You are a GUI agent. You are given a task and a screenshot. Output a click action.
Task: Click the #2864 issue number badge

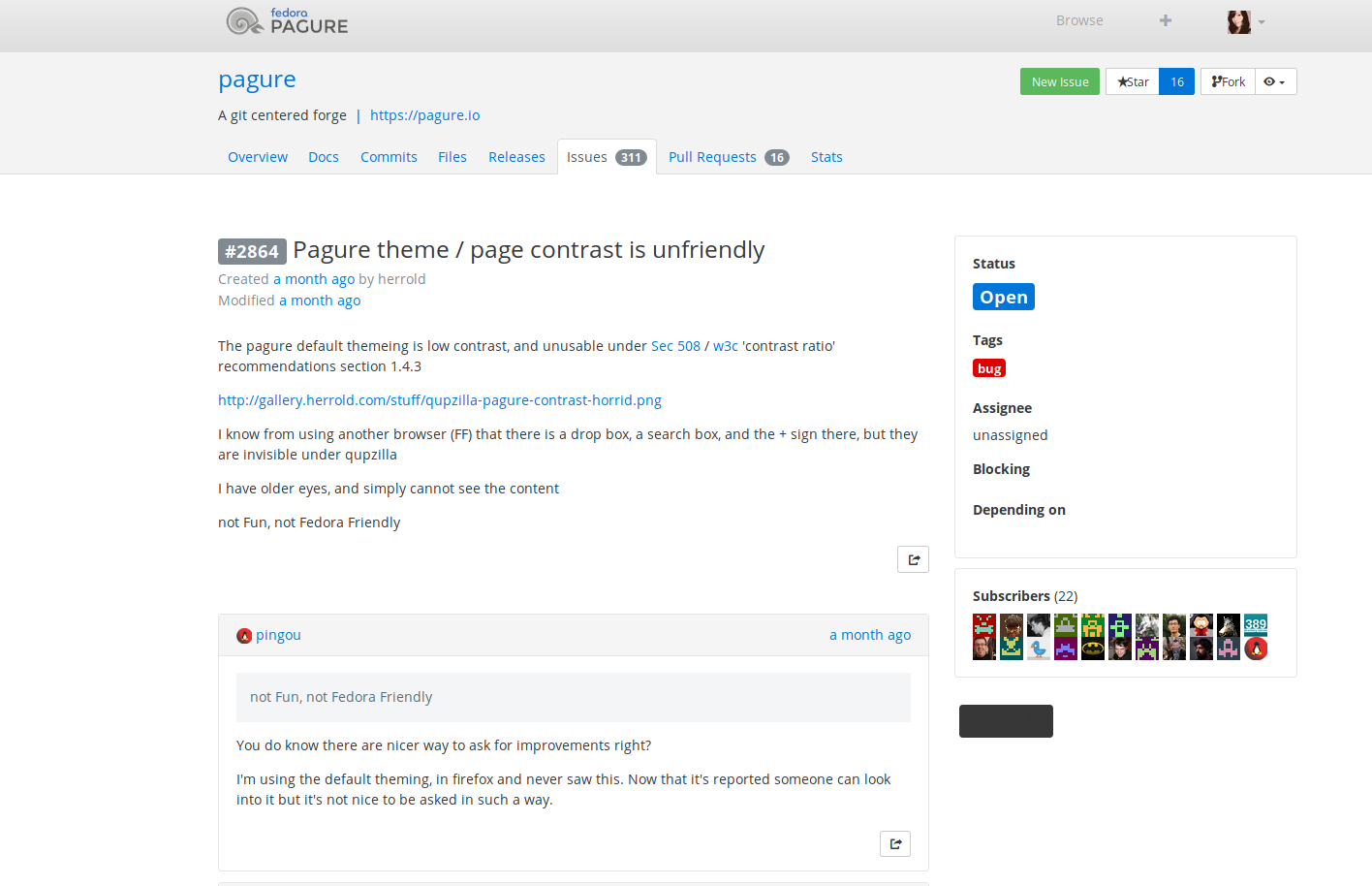pos(252,251)
